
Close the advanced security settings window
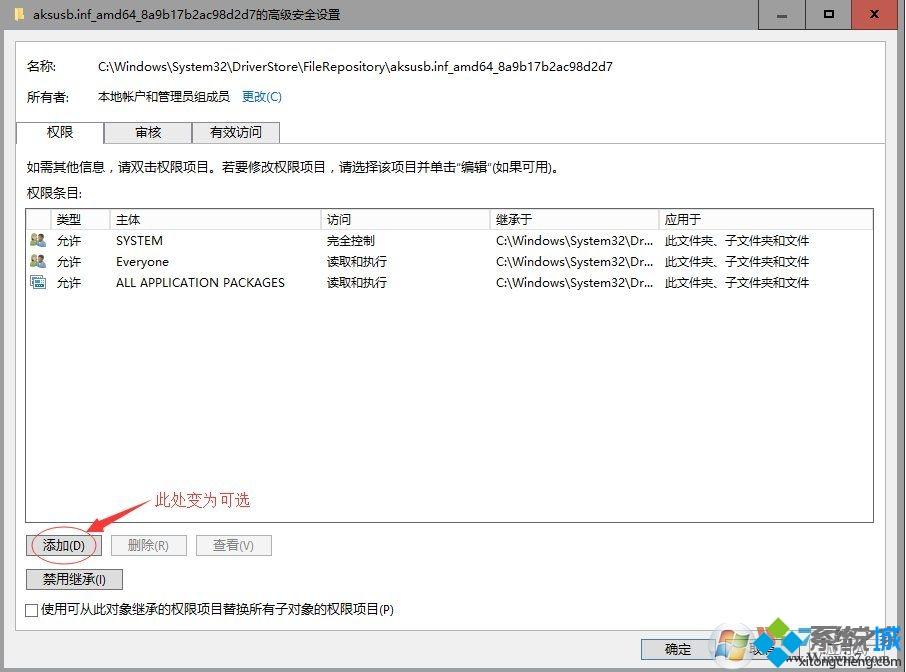point(874,14)
